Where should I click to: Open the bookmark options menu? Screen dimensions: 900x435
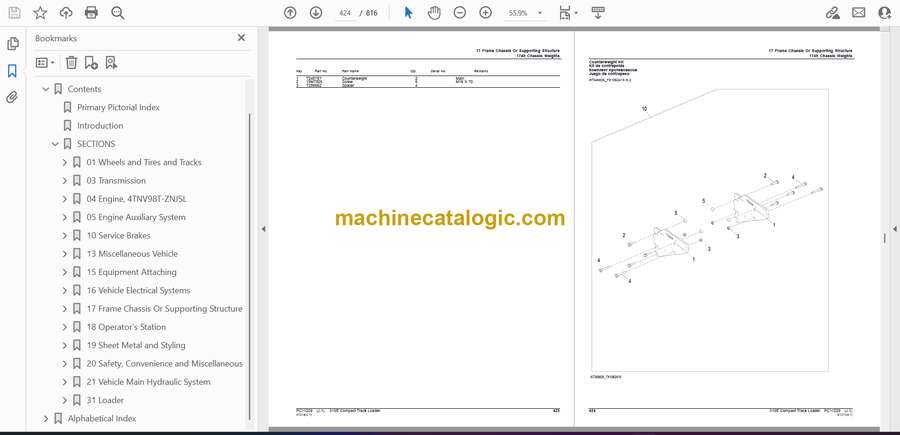pyautogui.click(x=45, y=63)
